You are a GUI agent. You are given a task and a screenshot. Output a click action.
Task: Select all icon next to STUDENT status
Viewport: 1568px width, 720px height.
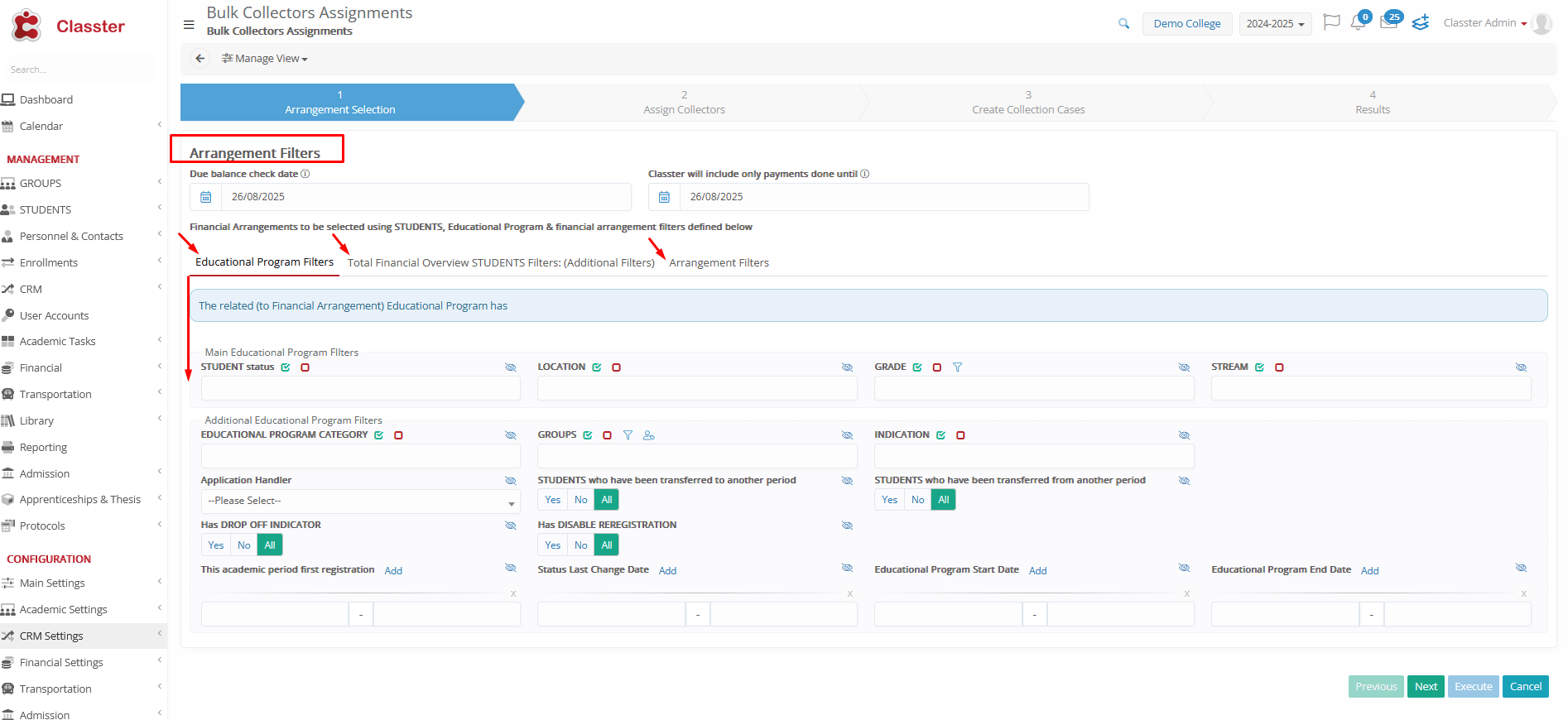pos(286,367)
